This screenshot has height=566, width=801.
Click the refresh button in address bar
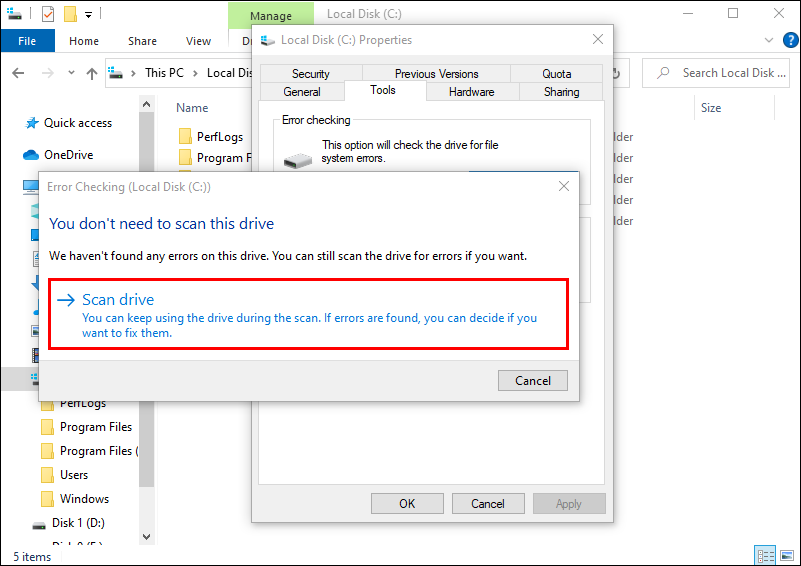click(617, 73)
